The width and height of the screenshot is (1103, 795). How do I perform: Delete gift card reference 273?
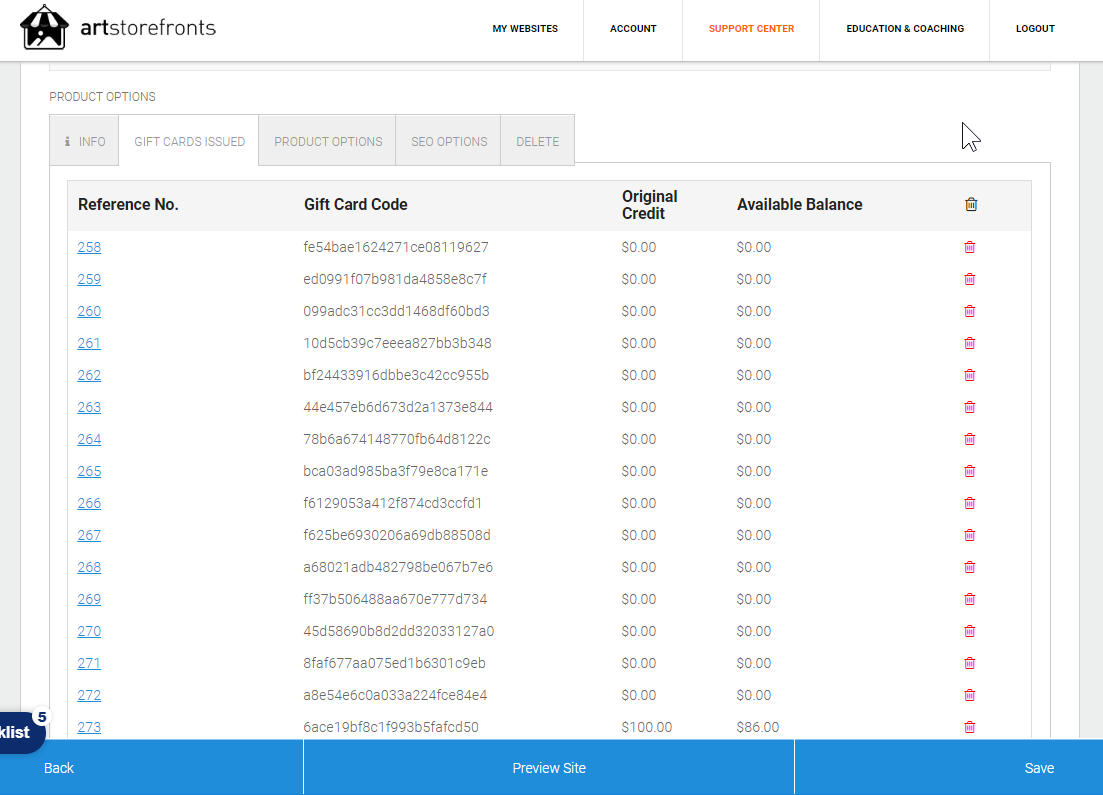[x=969, y=727]
